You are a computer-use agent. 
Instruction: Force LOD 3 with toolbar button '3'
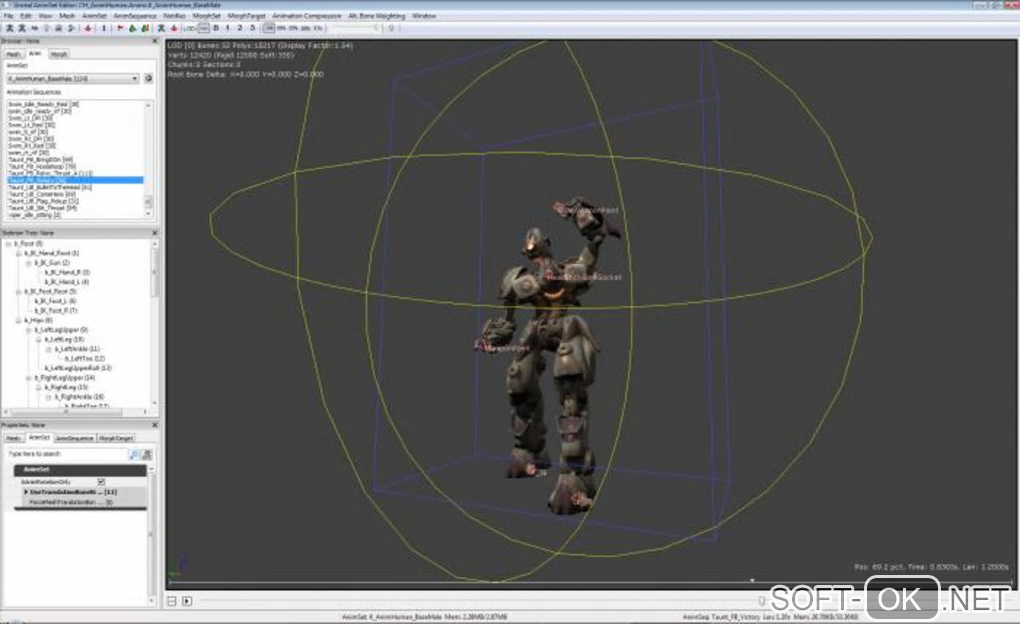252,28
